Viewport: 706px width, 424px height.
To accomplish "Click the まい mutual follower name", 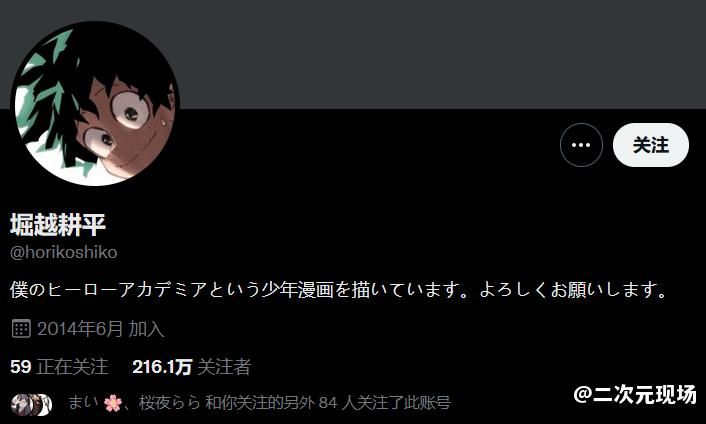I will [x=82, y=402].
